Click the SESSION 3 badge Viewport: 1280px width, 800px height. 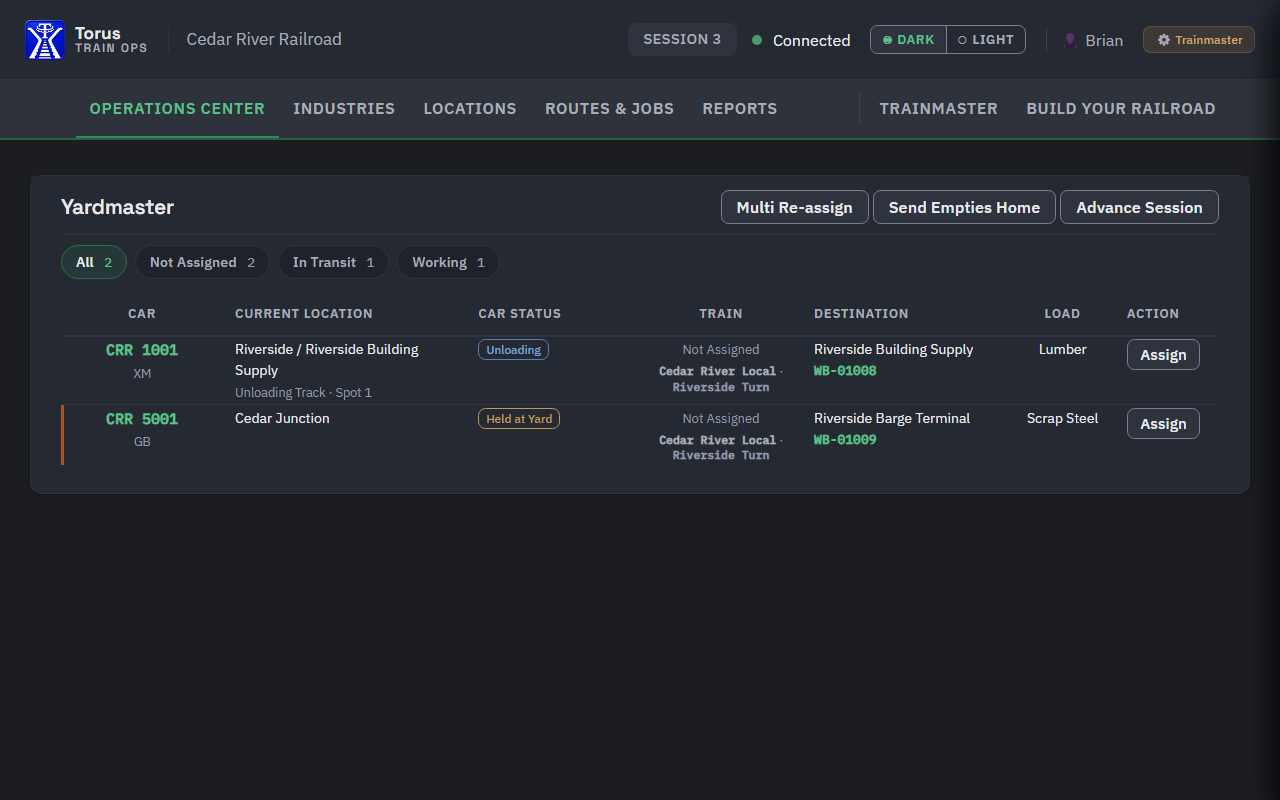tap(682, 40)
